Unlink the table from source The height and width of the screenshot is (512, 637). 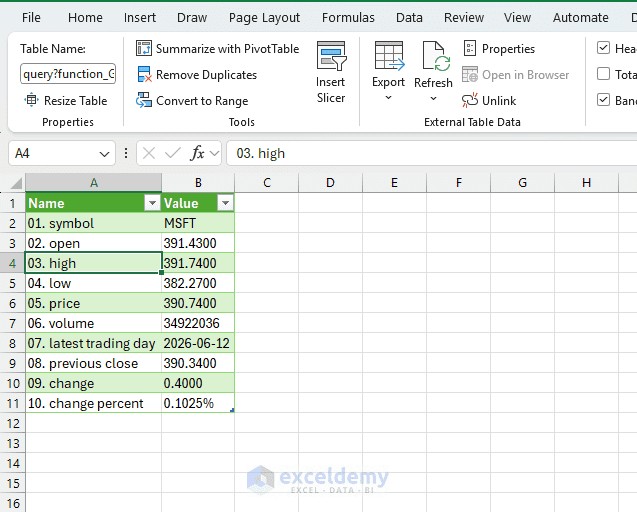pyautogui.click(x=489, y=100)
